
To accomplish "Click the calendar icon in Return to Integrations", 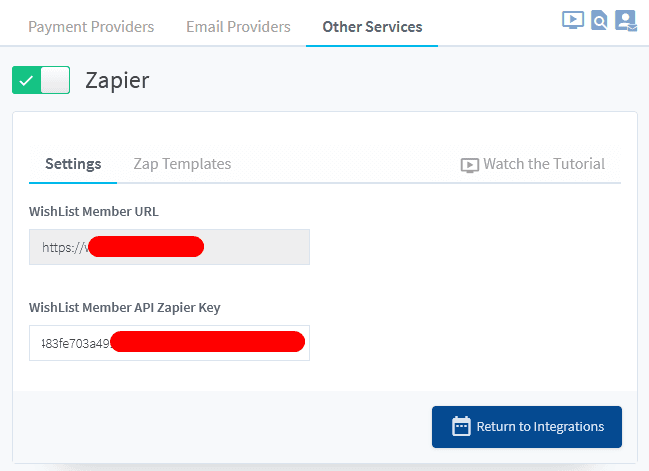I will 461,426.
